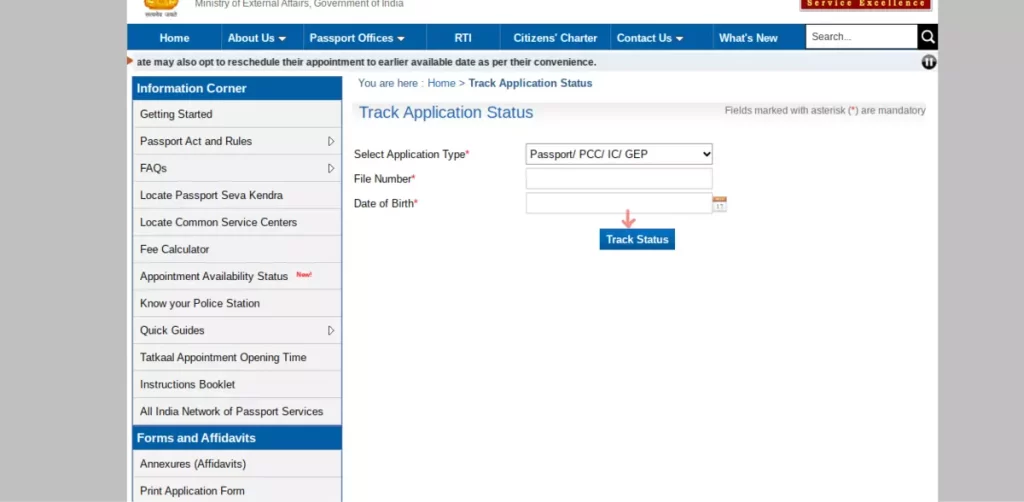Open the Select Application Type dropdown
Screen dimensions: 1024x502
(x=619, y=154)
